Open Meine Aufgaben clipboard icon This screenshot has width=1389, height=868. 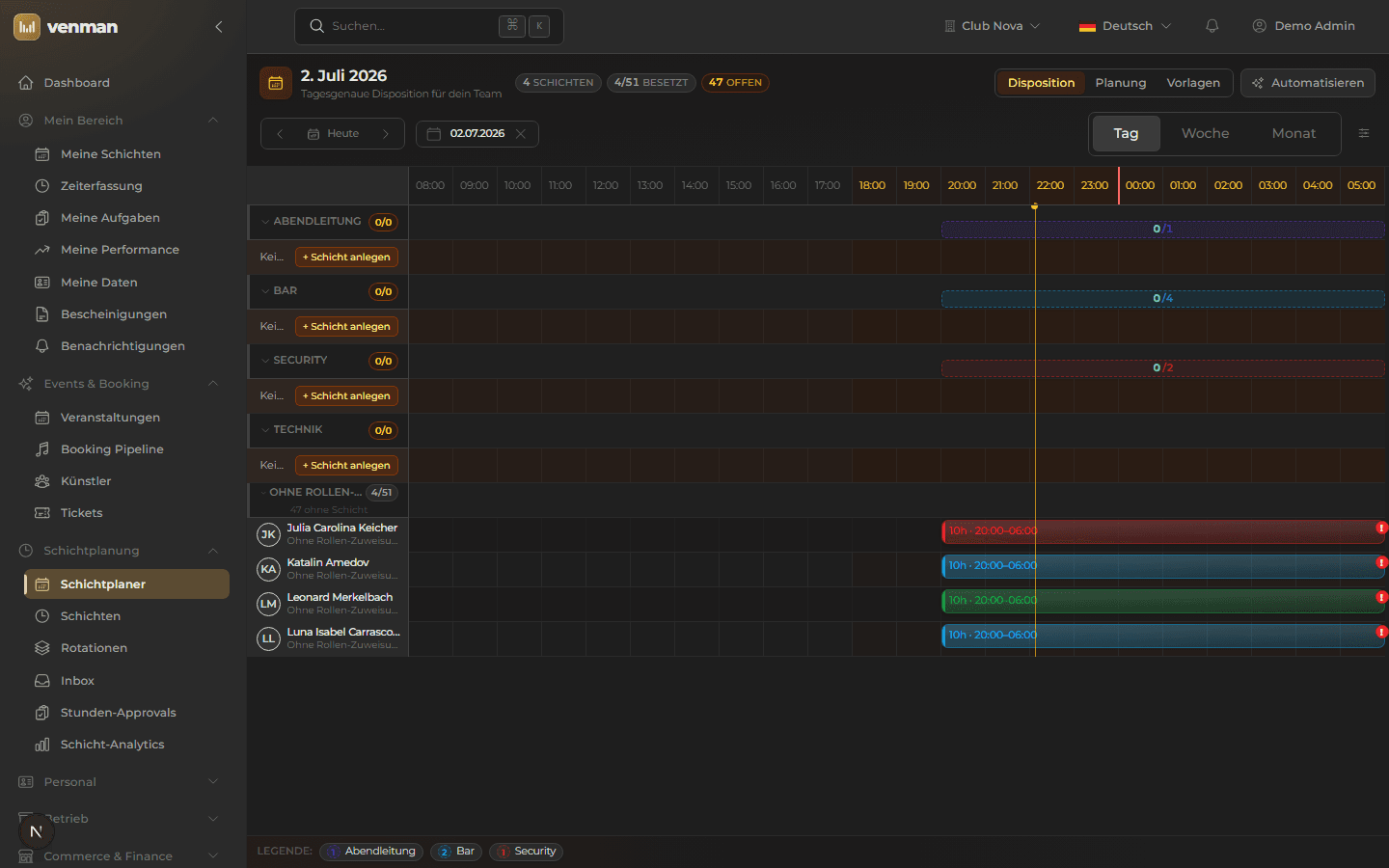(42, 218)
